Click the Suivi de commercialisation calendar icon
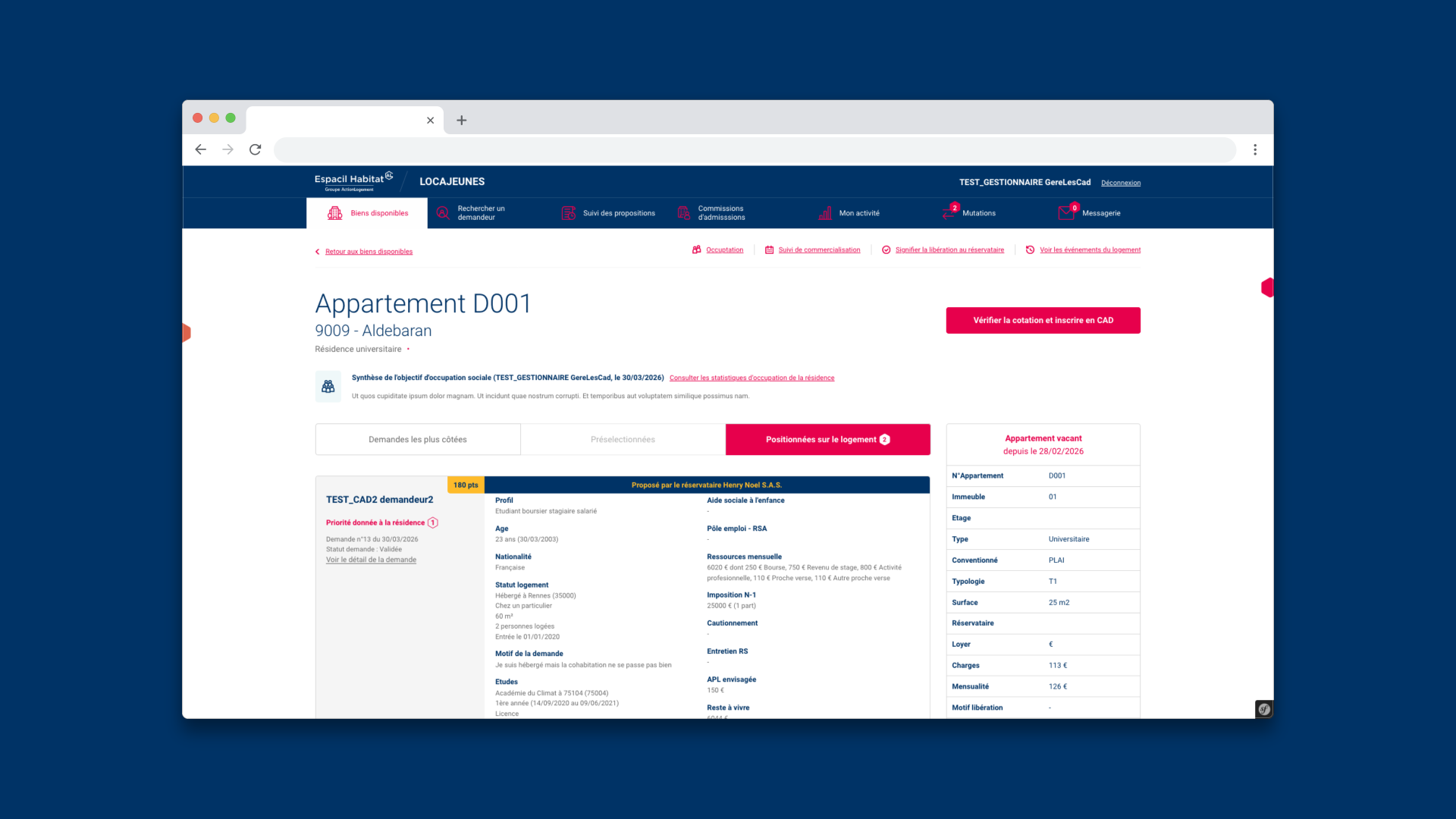1456x819 pixels. tap(768, 249)
